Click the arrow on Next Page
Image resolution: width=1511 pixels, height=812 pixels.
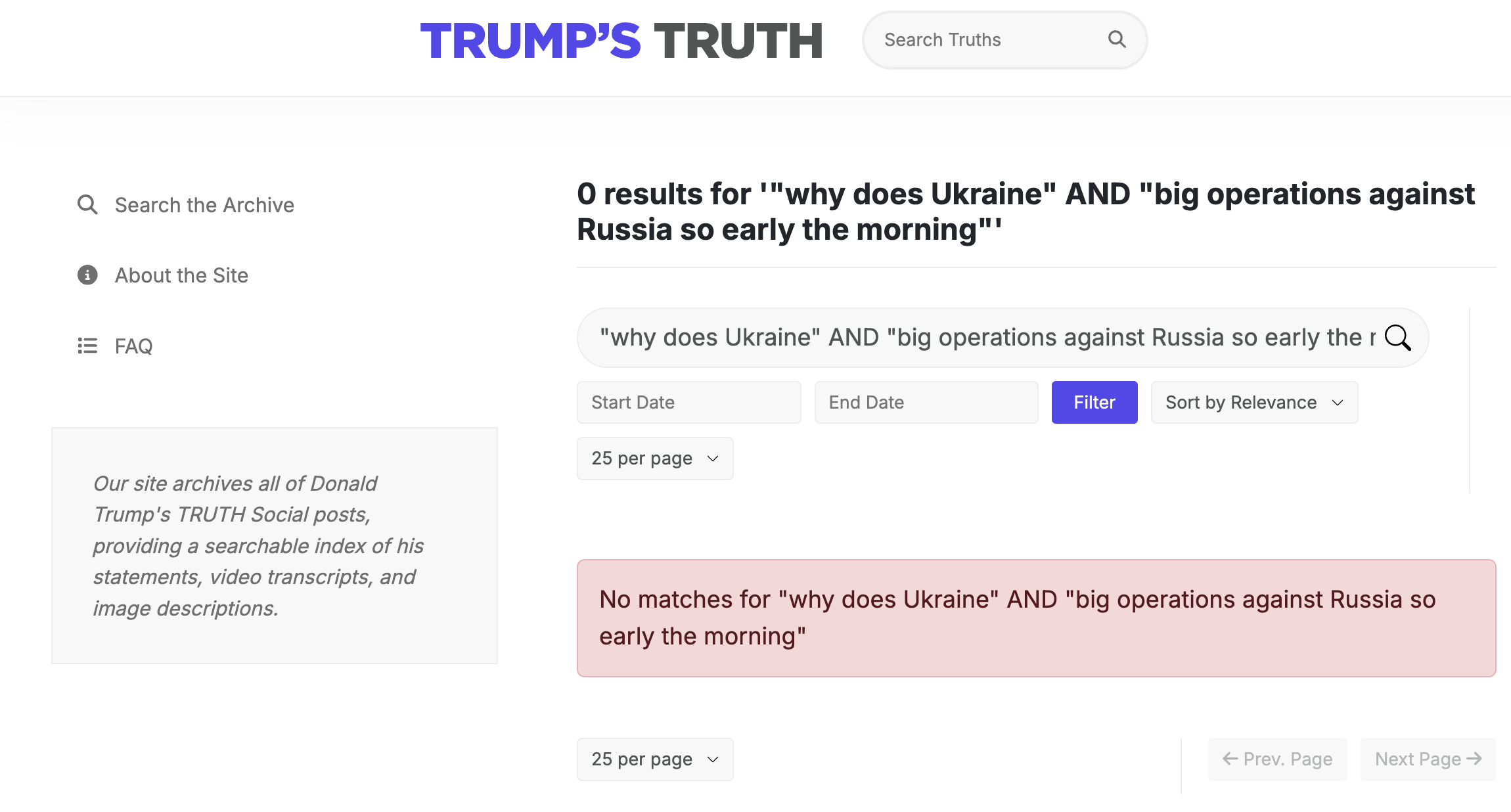click(1474, 759)
